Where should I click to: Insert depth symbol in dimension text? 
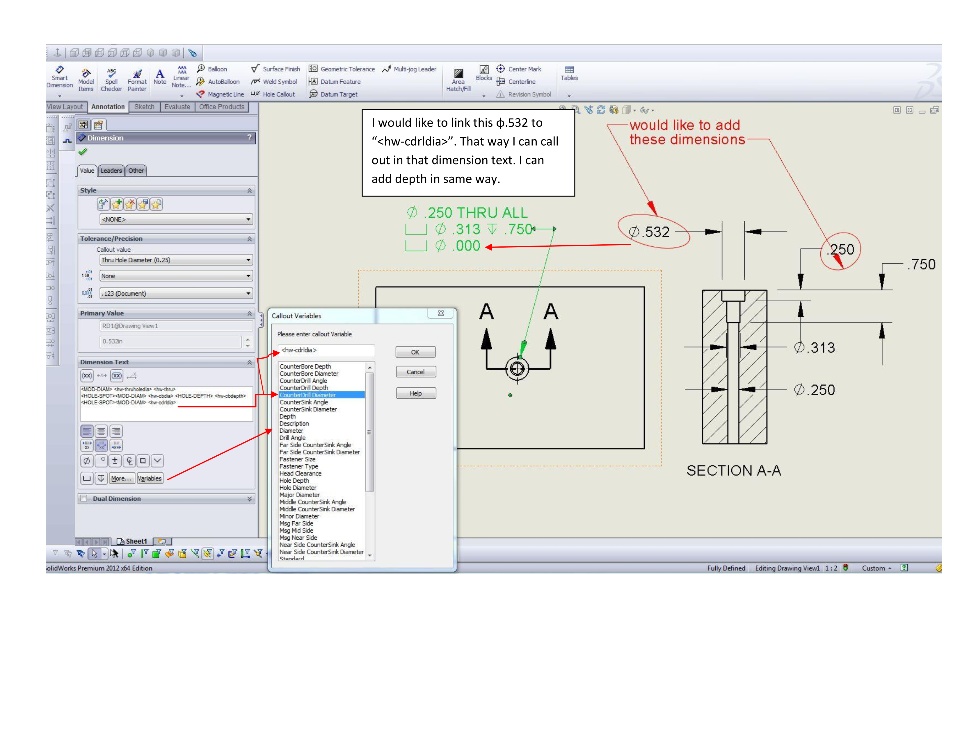tap(101, 478)
